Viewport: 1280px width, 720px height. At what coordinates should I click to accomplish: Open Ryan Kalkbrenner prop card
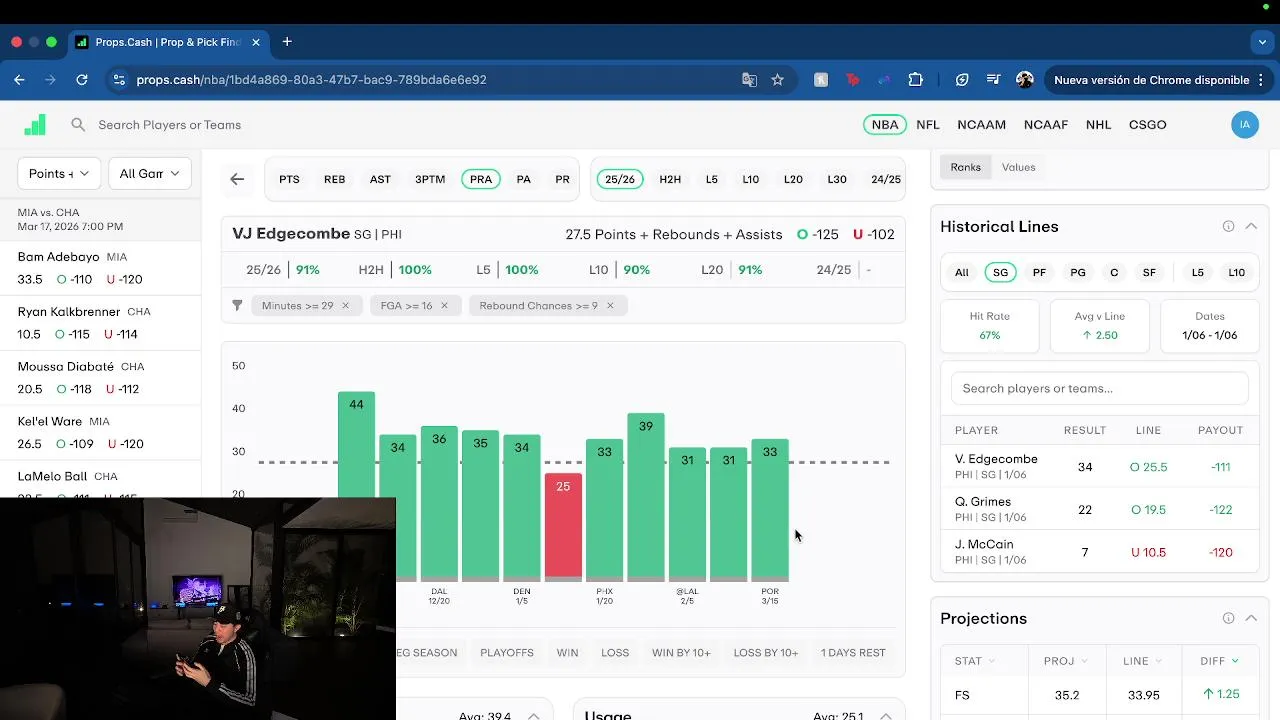(x=100, y=323)
